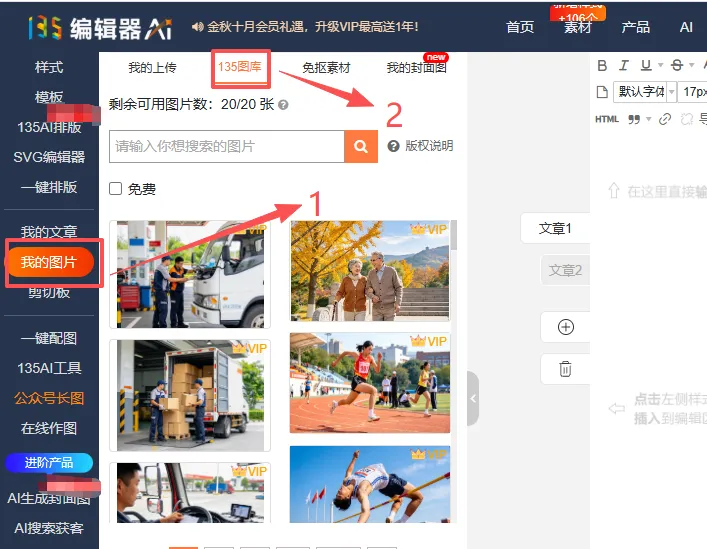Apply underline with the U icon
Image resolution: width=707 pixels, height=549 pixels.
pos(646,66)
